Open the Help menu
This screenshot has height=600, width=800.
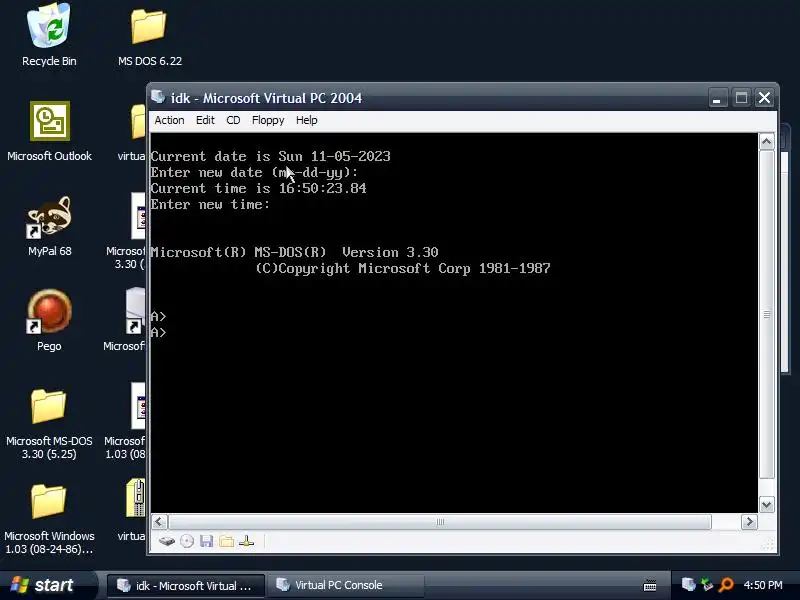[307, 120]
